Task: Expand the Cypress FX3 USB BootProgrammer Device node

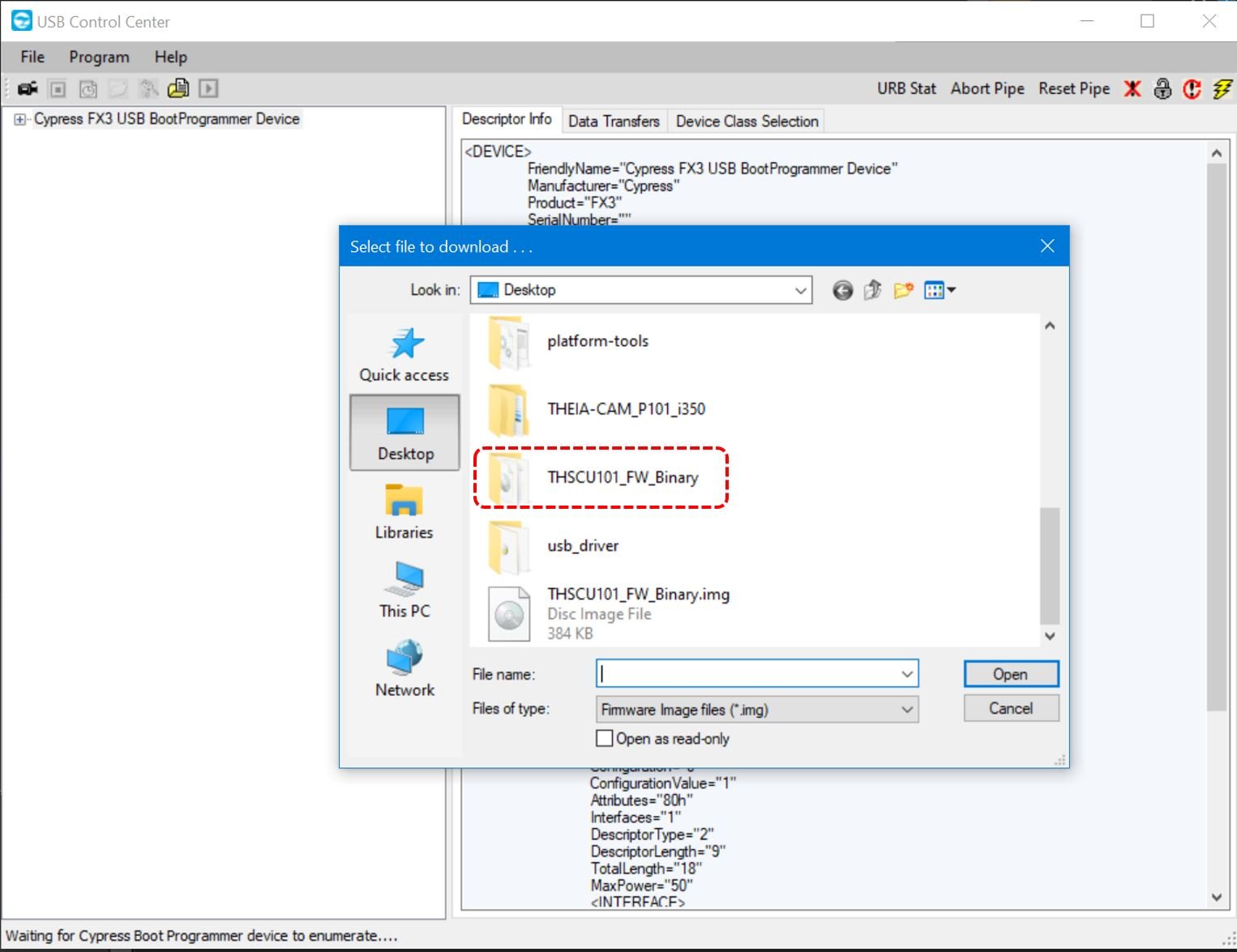Action: coord(19,119)
